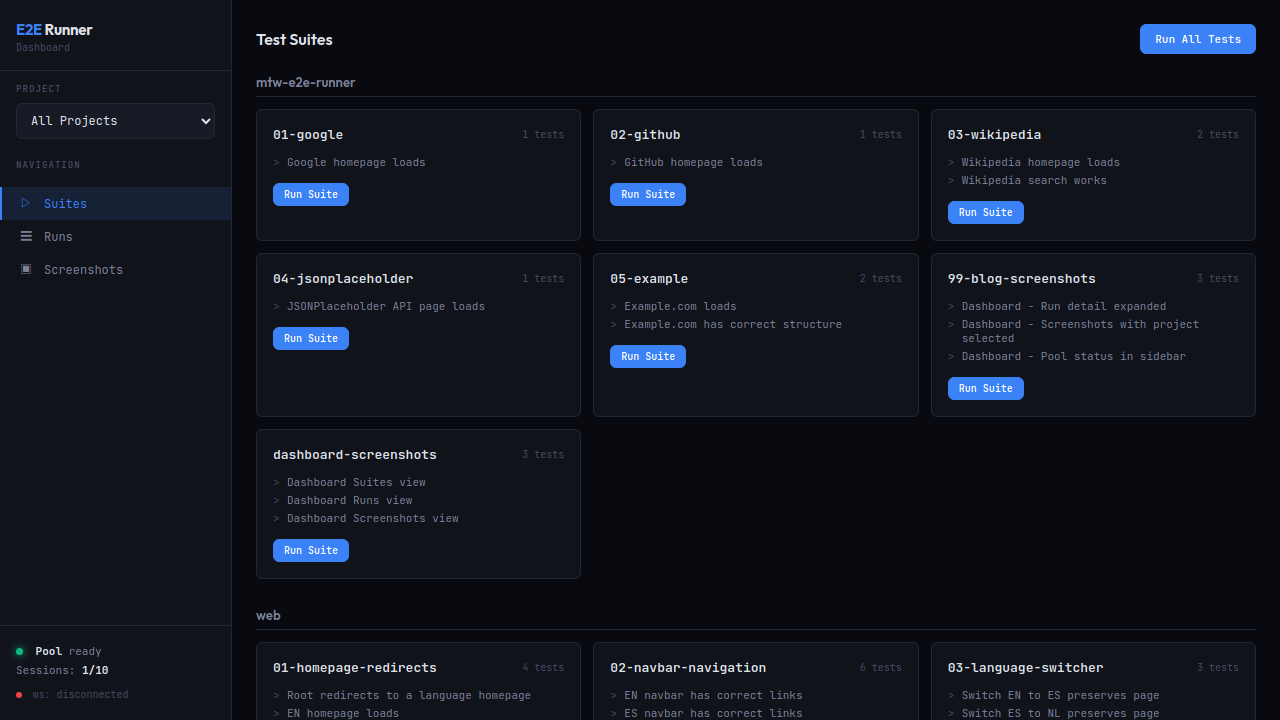Click 'EN navbar has correct links'

coord(713,695)
